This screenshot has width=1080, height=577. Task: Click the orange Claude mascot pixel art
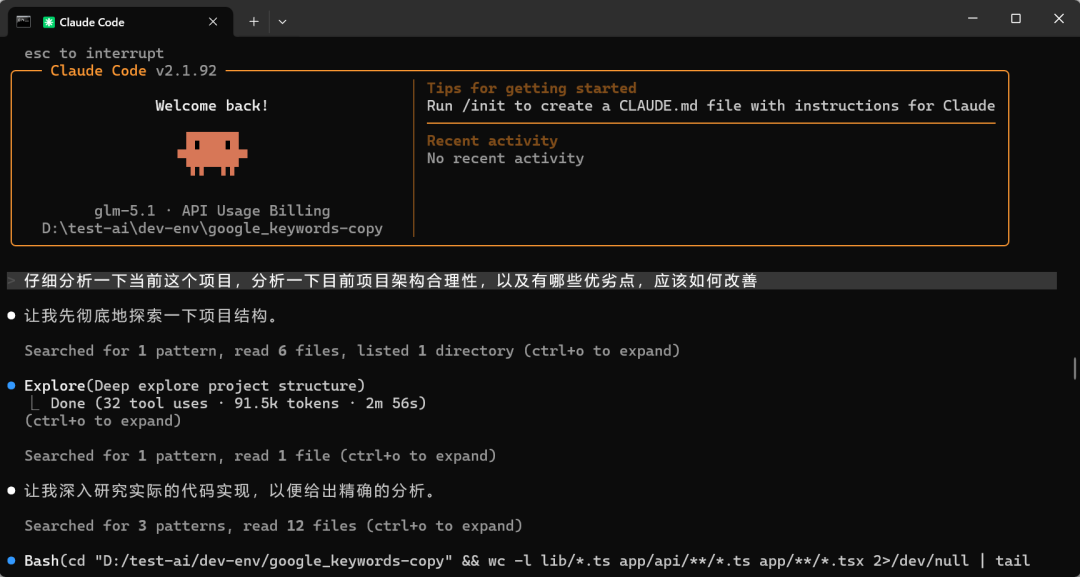[x=212, y=154]
